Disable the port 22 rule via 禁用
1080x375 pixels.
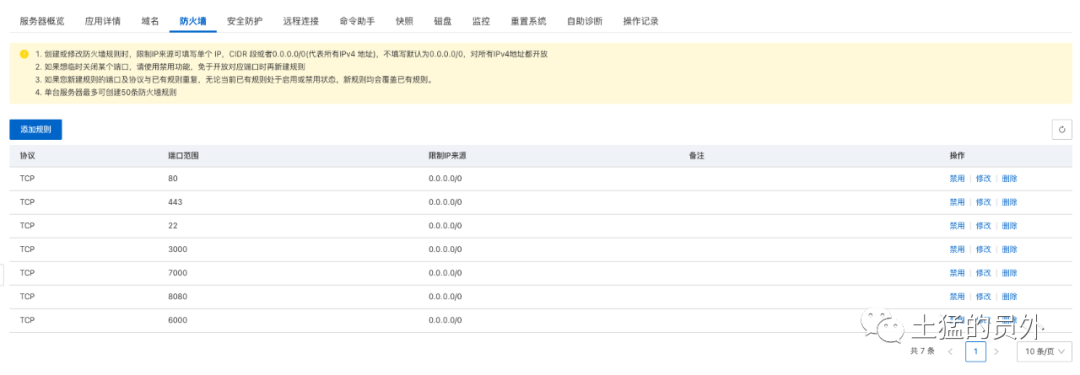957,225
